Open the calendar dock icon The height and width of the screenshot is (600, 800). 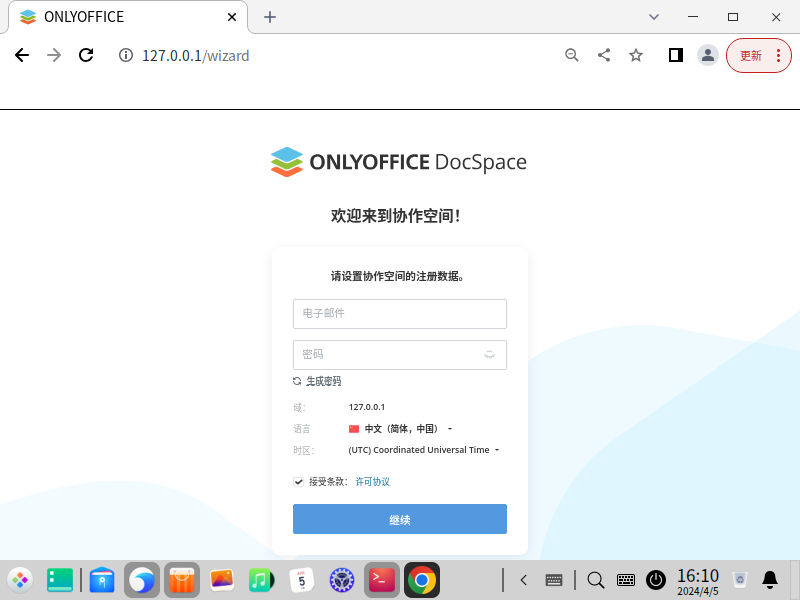coord(302,580)
